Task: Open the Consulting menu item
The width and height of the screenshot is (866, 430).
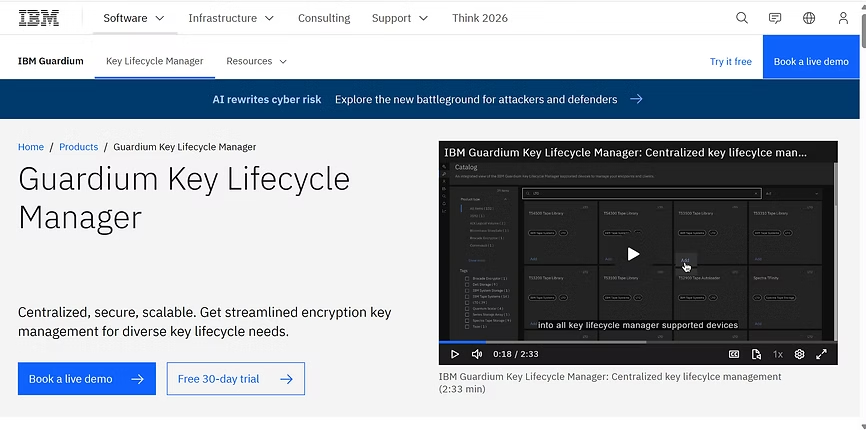Action: pyautogui.click(x=324, y=18)
